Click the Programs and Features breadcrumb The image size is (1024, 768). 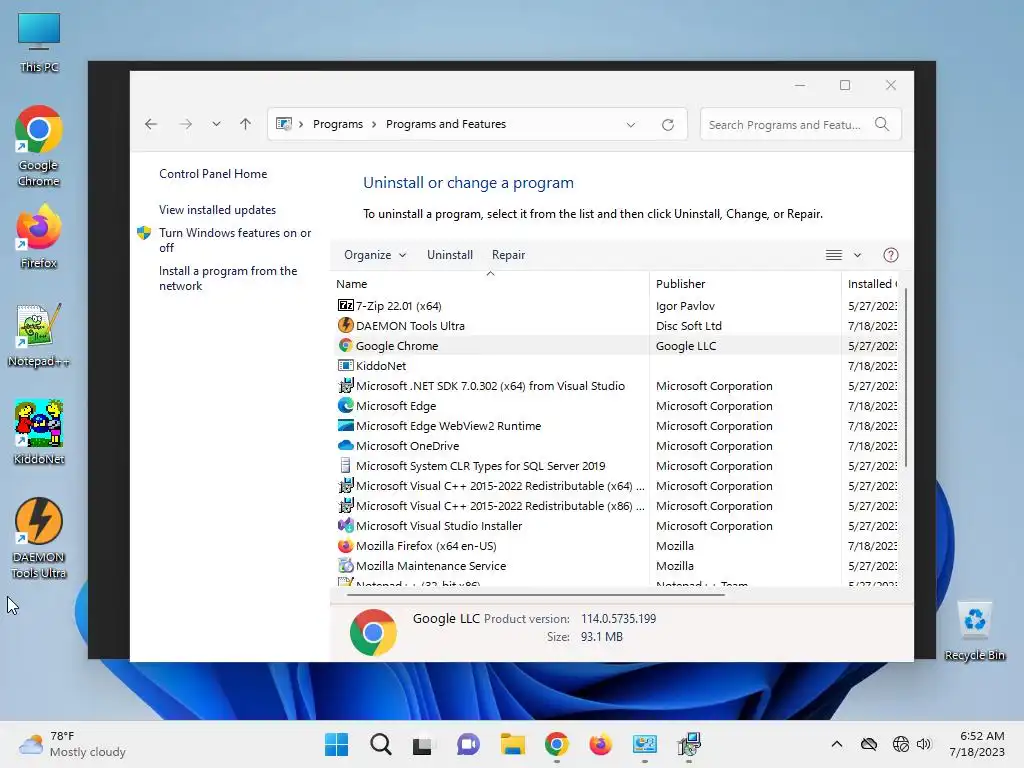pos(445,124)
